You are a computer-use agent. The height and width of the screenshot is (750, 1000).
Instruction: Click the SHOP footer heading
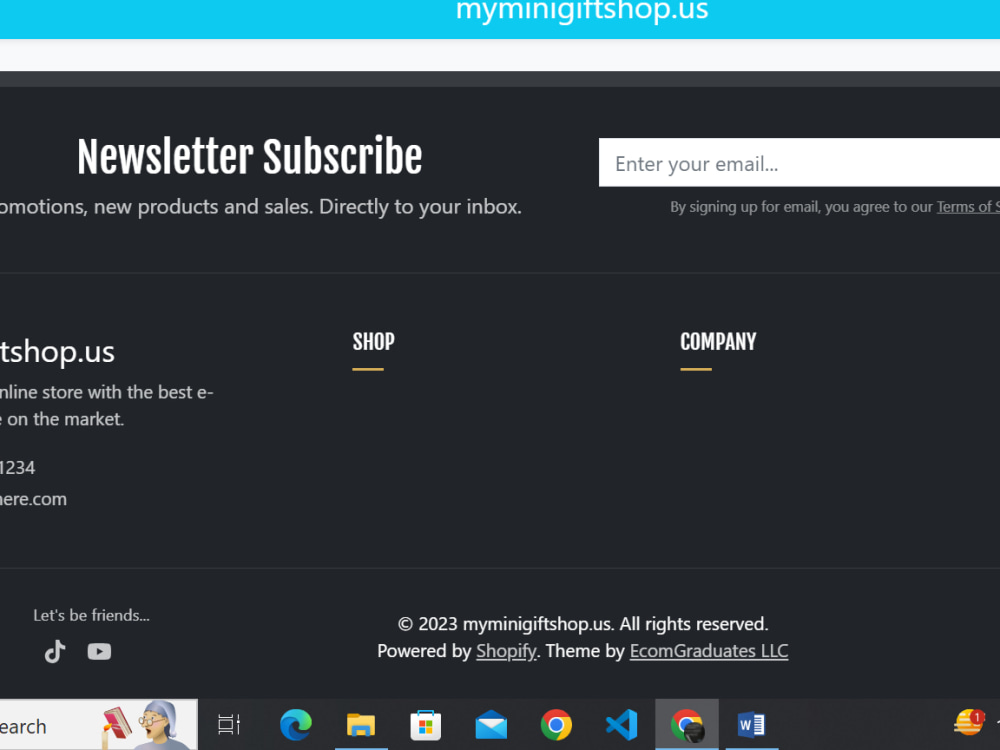click(x=374, y=342)
